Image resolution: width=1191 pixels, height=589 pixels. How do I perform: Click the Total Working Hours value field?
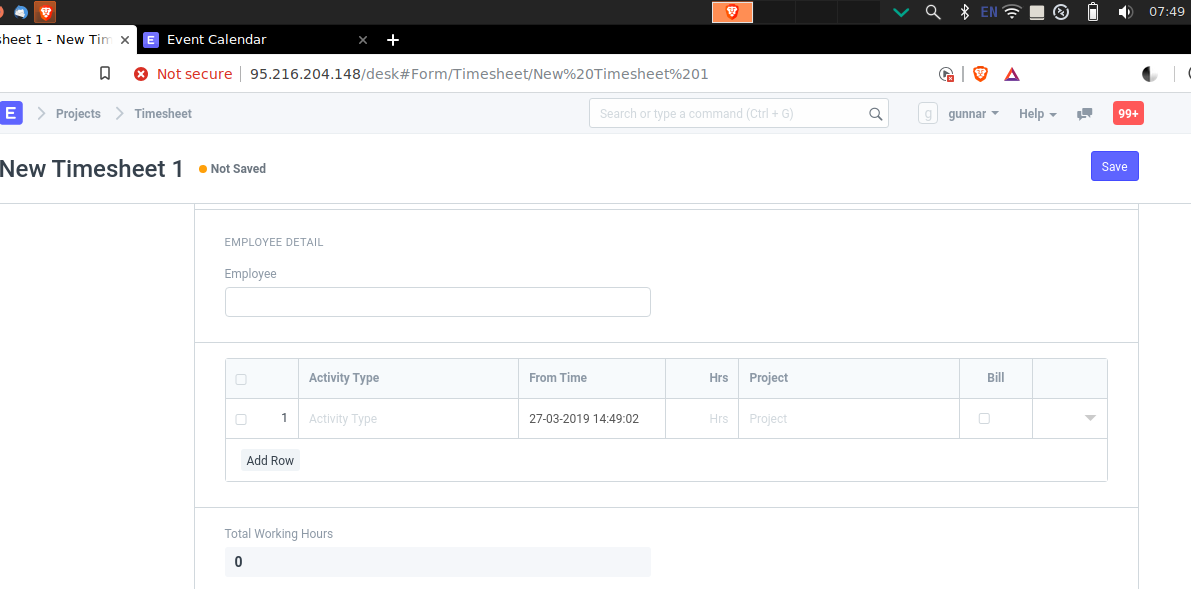438,562
